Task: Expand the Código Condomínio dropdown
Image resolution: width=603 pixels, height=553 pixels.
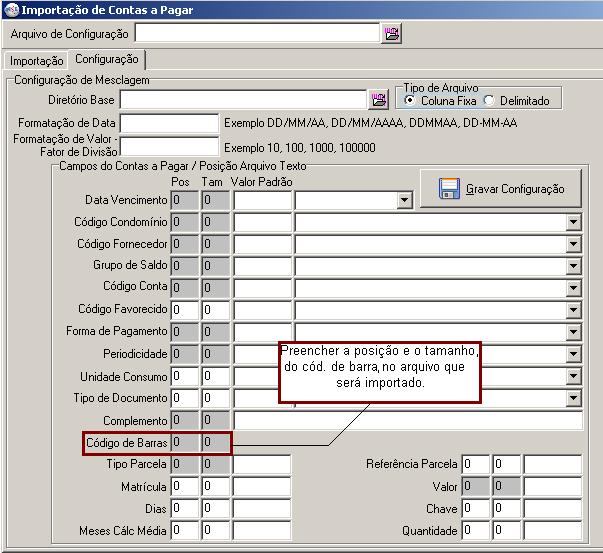Action: 573,223
